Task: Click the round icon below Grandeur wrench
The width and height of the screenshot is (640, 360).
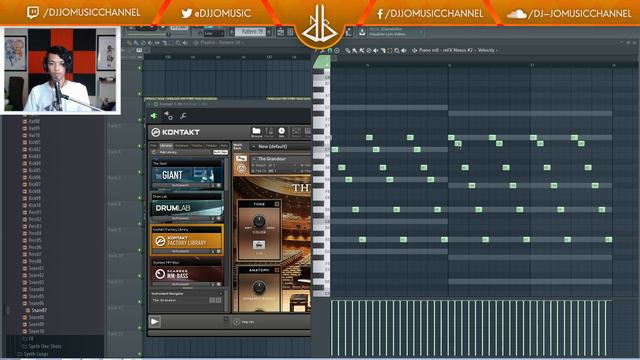Action: point(241,168)
